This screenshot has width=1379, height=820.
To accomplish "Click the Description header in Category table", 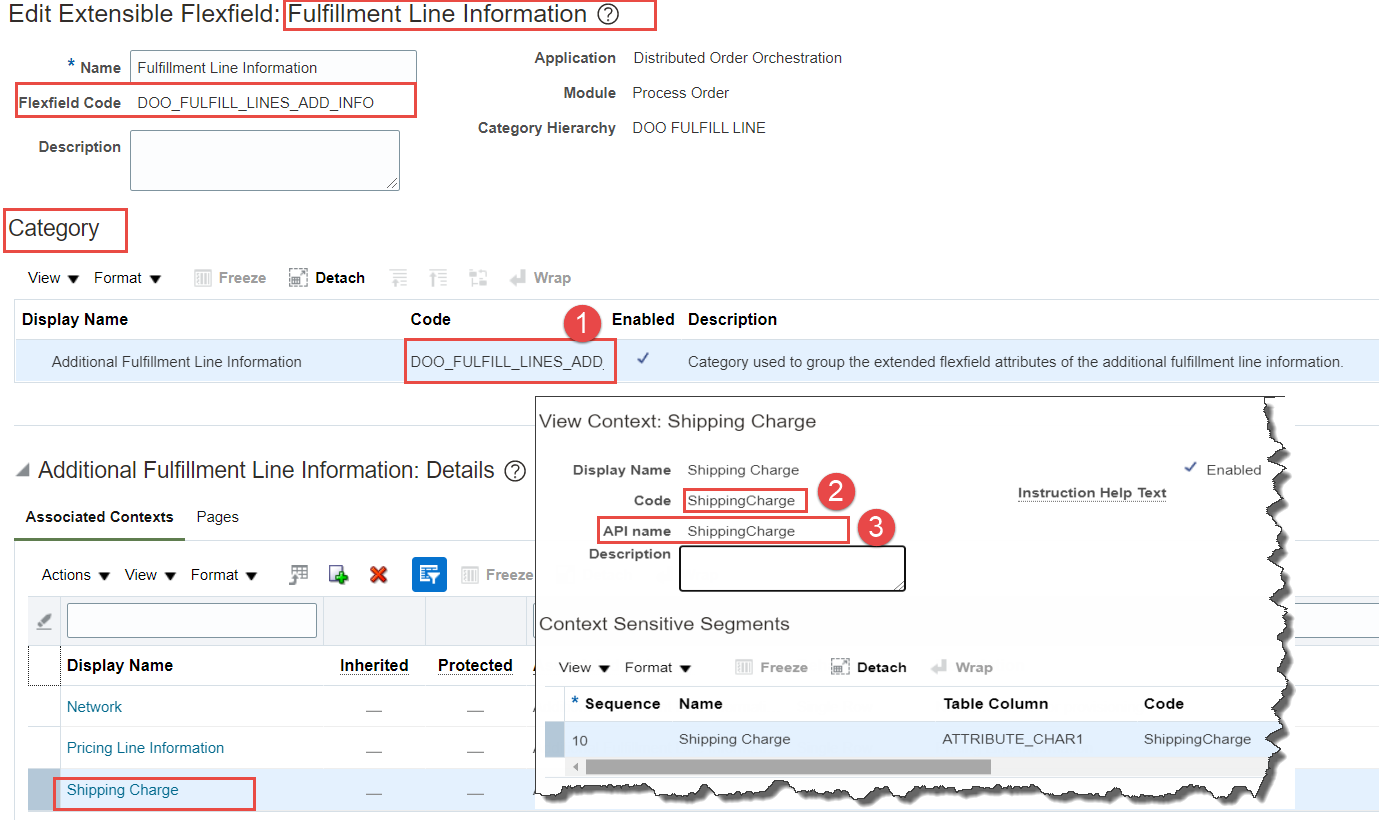I will 732,320.
